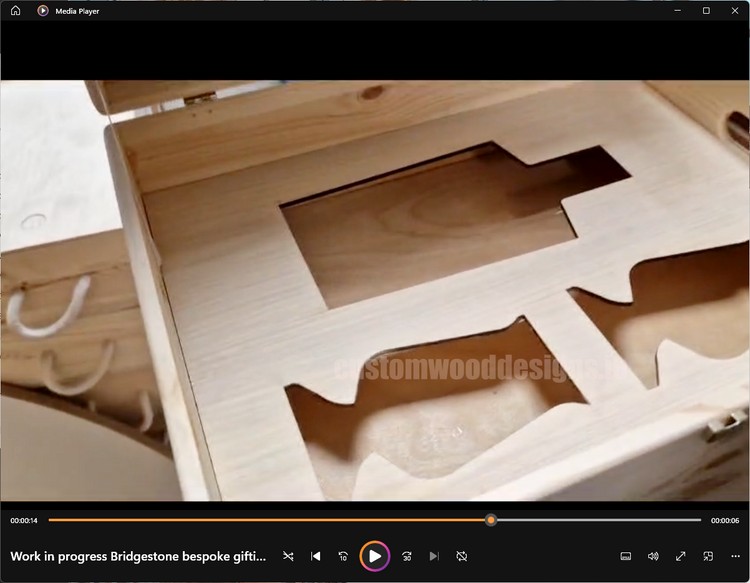Click the video frame area
Image resolution: width=750 pixels, height=583 pixels.
click(375, 290)
